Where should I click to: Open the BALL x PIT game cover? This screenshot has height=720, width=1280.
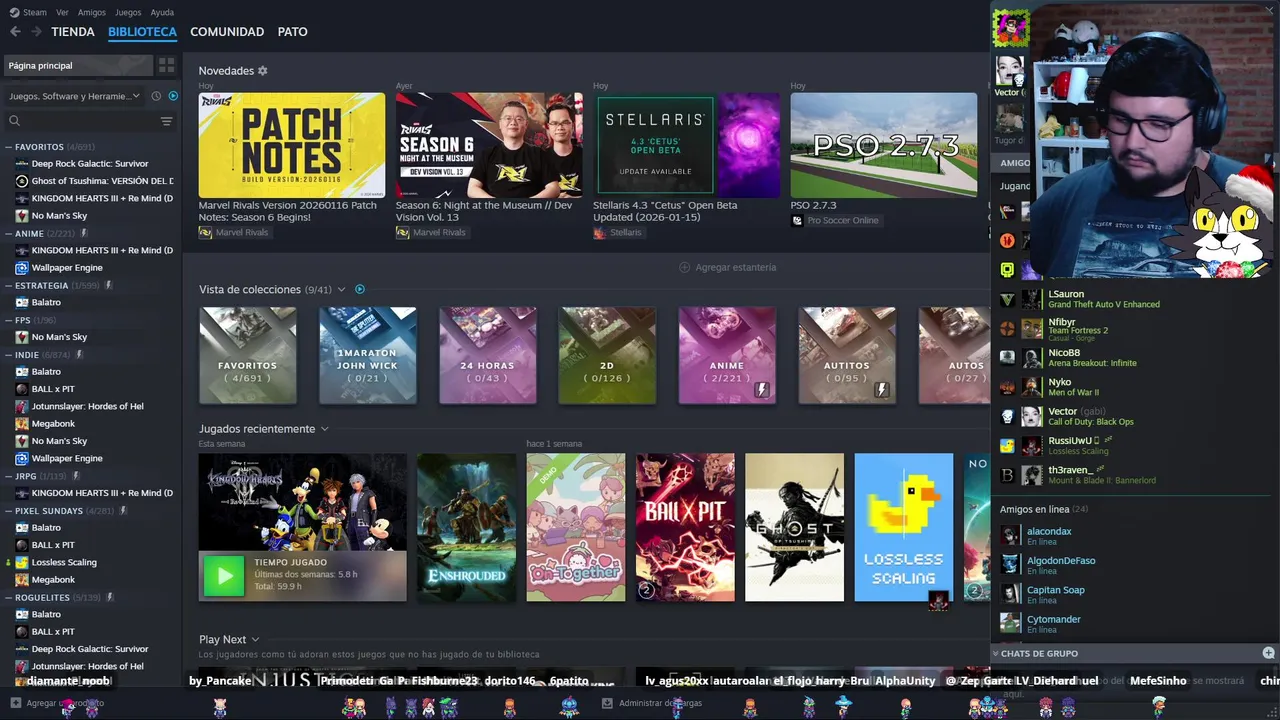[685, 528]
